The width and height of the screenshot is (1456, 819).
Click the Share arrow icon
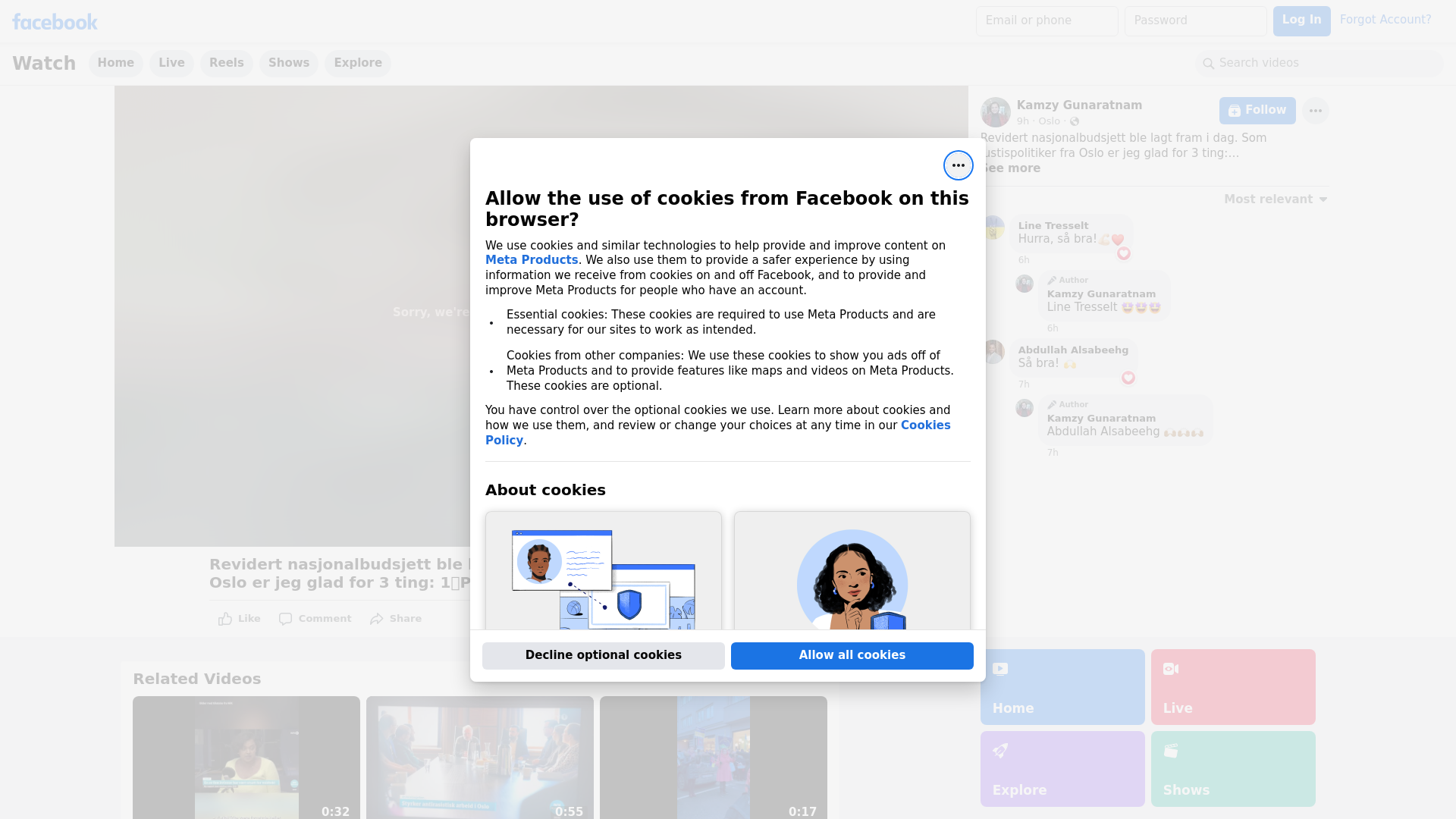[x=377, y=619]
